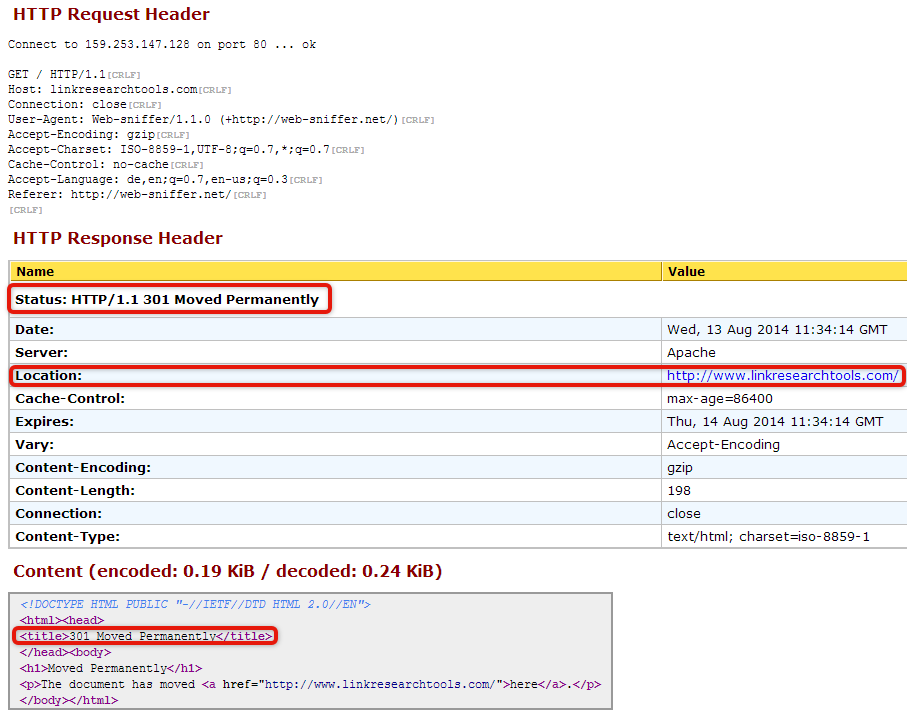This screenshot has width=907, height=718.
Task: Click 'text/html; charset=iso-8859-1' value
Action: [x=768, y=537]
